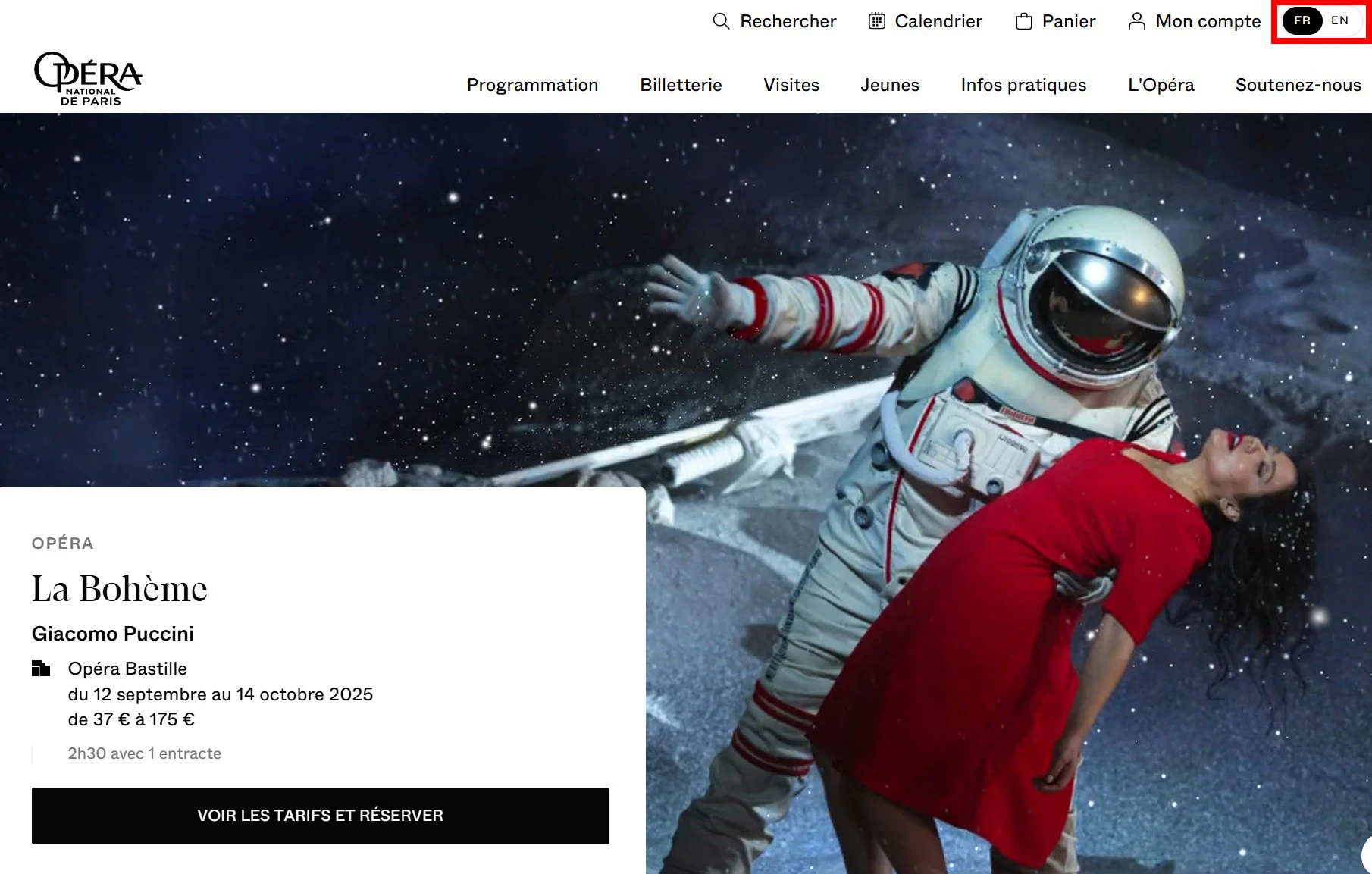Go to the L'Opéra section
Viewport: 1372px width, 874px height.
click(x=1161, y=85)
